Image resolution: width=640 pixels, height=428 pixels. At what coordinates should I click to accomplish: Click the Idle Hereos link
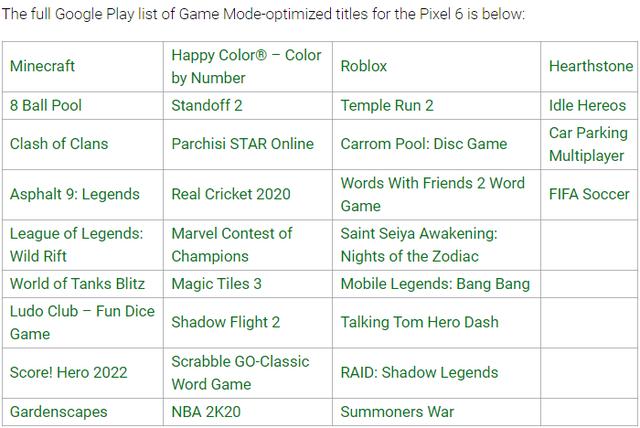point(589,105)
